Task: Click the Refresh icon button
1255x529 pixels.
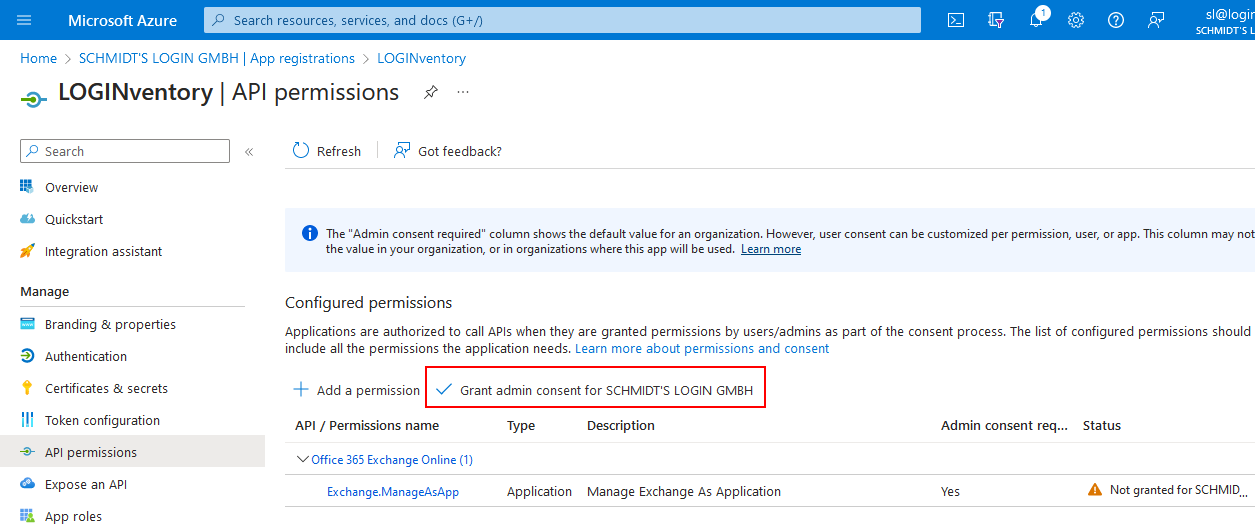Action: 301,151
